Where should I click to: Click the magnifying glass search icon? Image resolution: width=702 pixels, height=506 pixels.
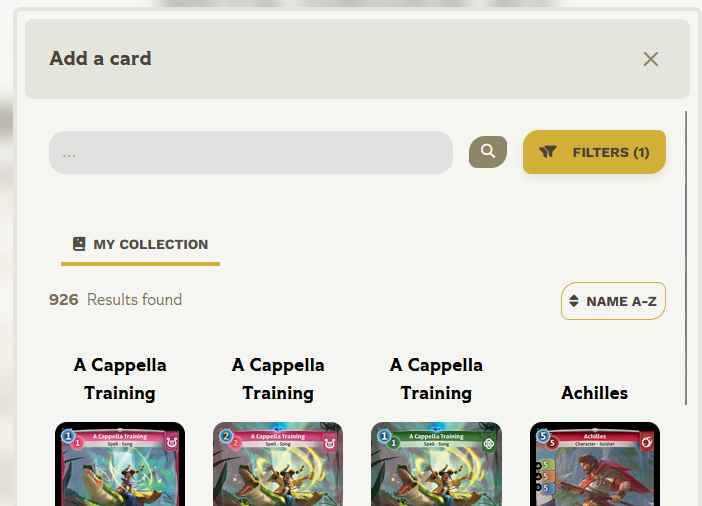tap(488, 152)
